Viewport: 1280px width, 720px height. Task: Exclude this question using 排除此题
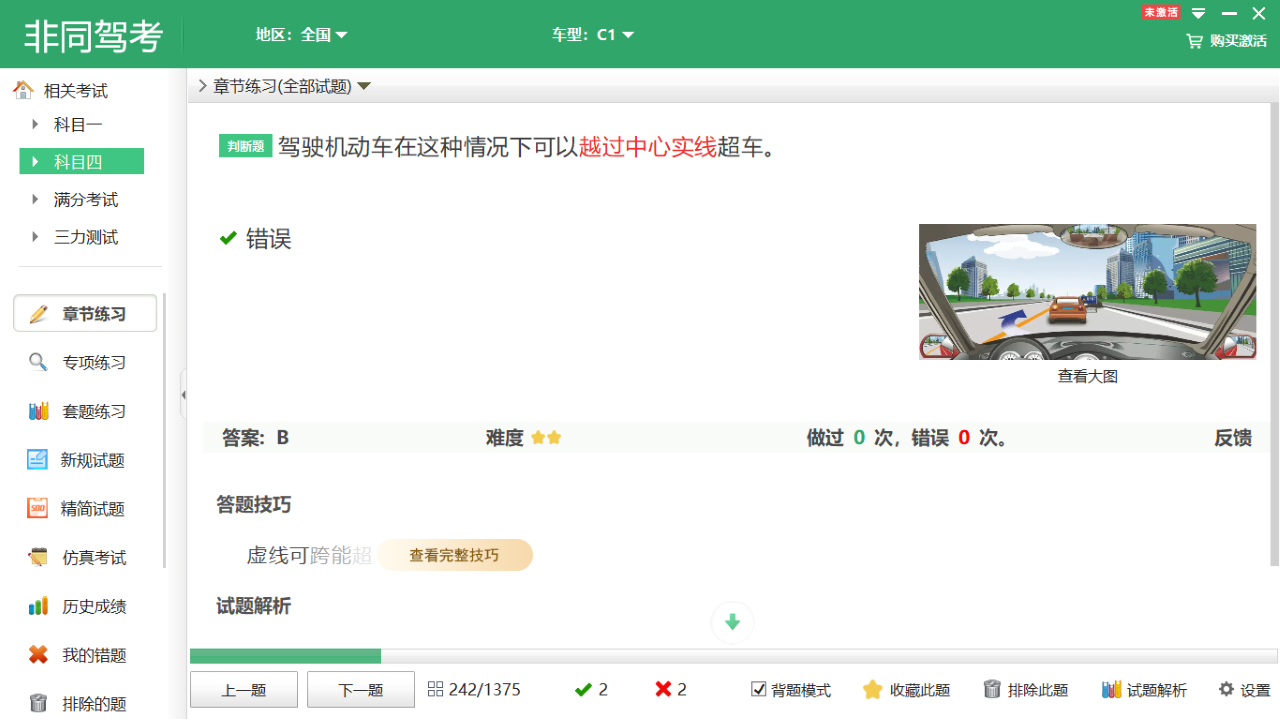click(1029, 689)
